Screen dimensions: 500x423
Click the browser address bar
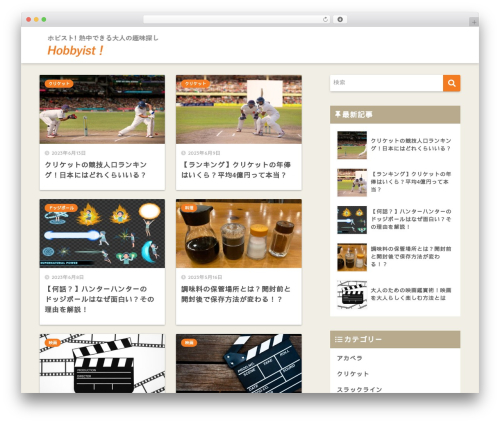237,20
